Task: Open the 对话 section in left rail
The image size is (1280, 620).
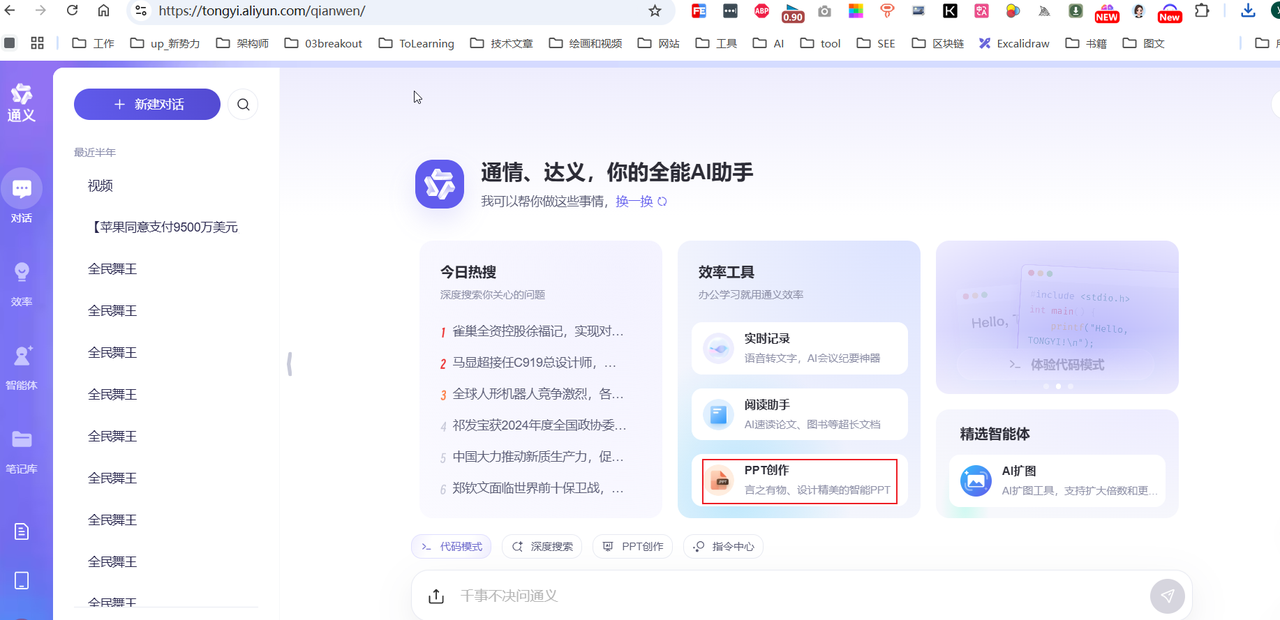Action: 21,196
